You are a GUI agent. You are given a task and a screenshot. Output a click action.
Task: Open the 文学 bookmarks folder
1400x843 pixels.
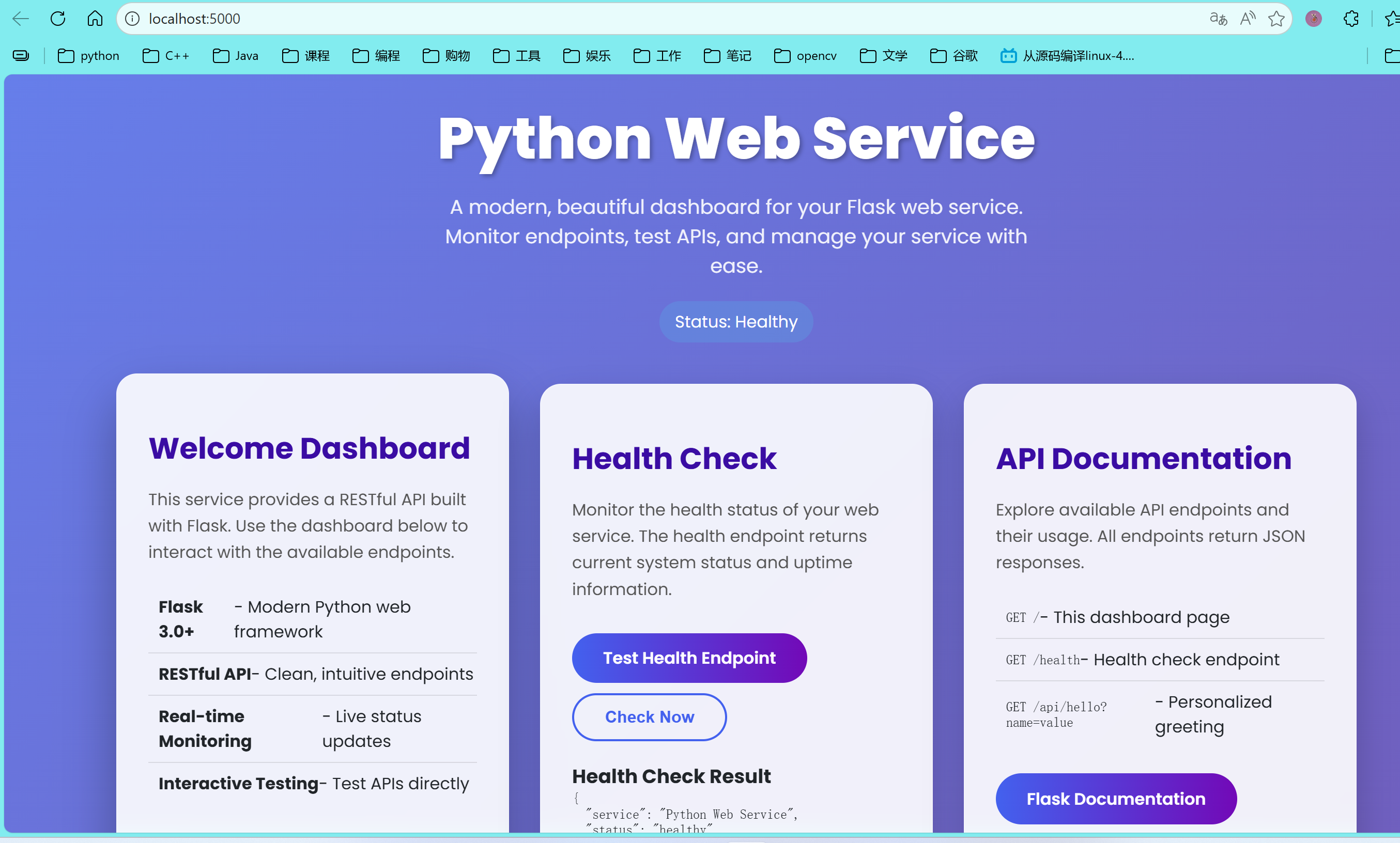[x=884, y=56]
